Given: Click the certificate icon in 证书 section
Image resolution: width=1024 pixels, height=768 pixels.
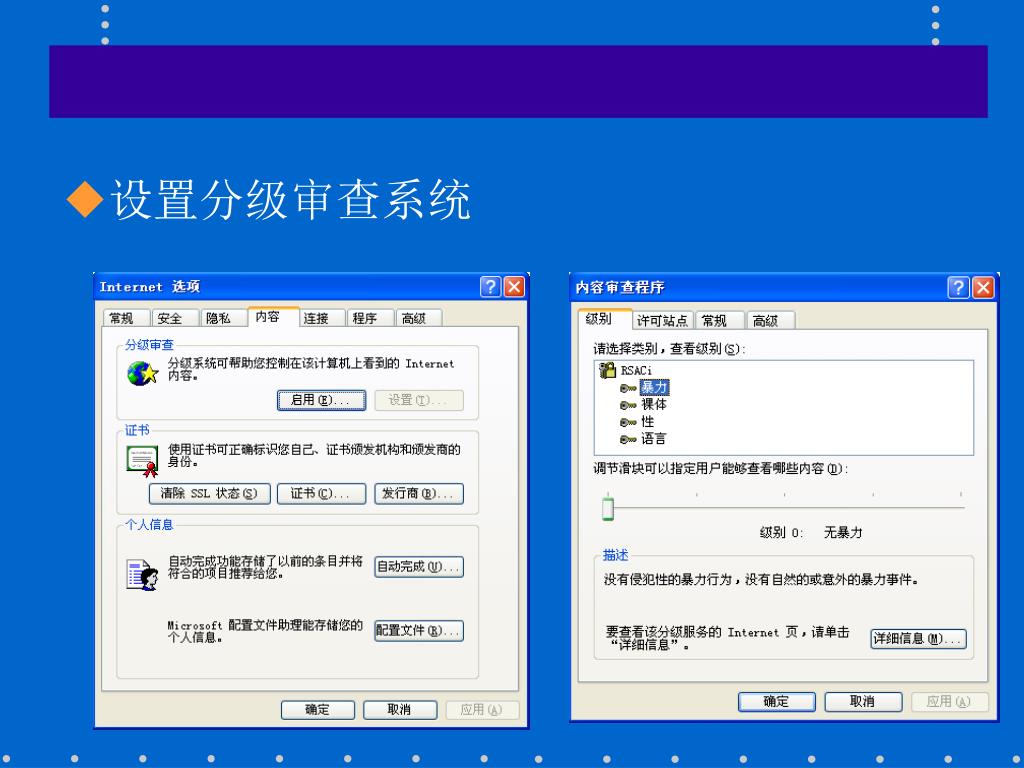Looking at the screenshot, I should (142, 460).
